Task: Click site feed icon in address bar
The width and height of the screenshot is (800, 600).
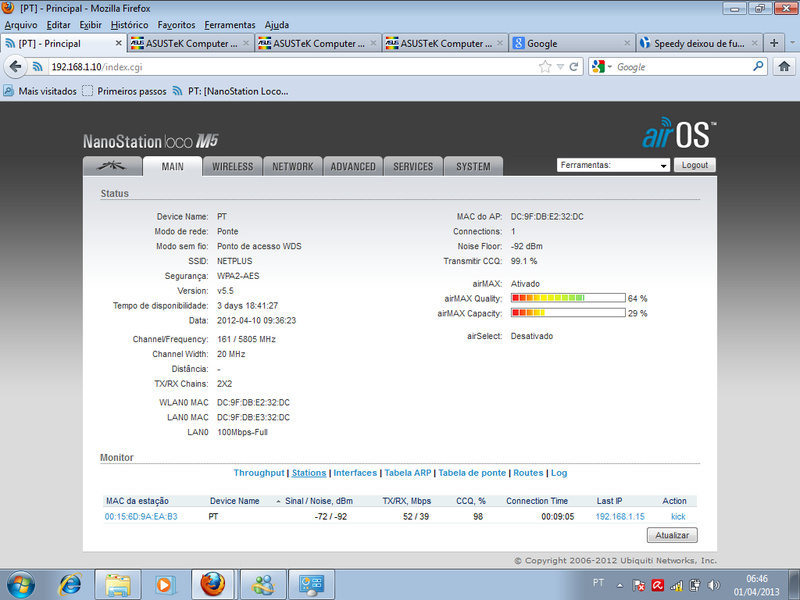Action: [37, 67]
